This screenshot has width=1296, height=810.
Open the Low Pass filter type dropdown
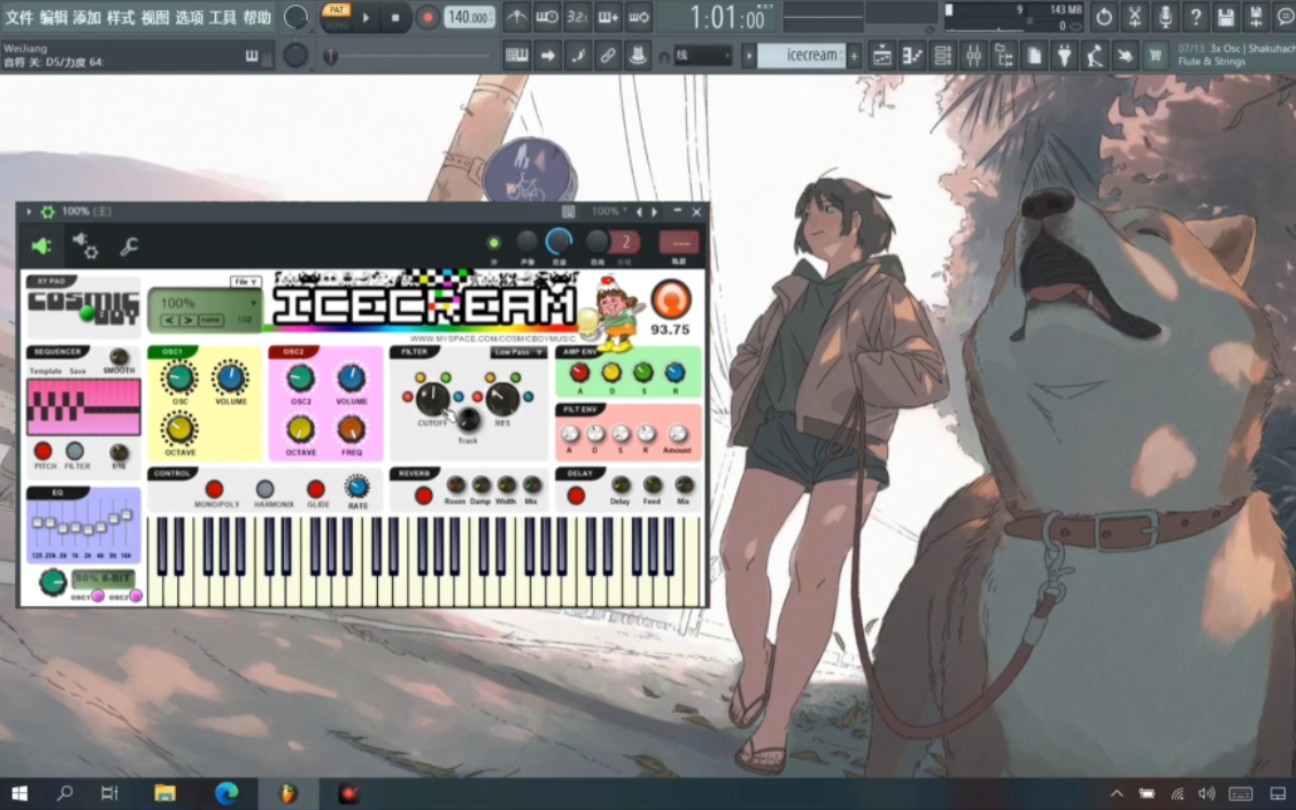click(x=518, y=353)
